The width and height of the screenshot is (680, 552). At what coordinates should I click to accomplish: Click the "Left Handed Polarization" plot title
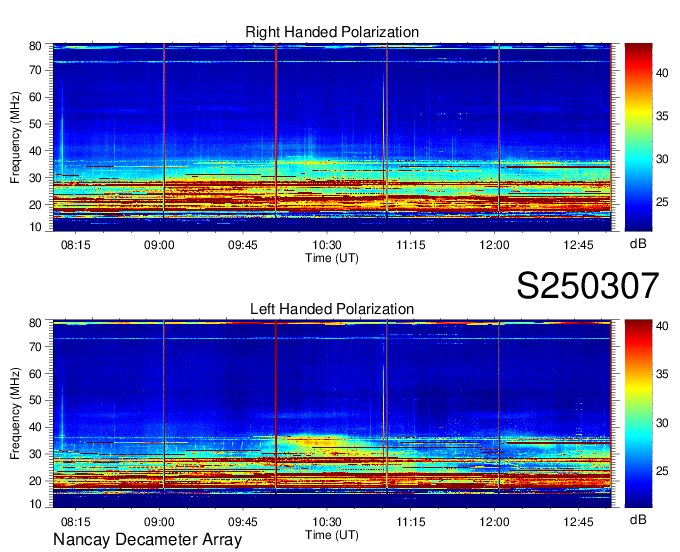(332, 309)
